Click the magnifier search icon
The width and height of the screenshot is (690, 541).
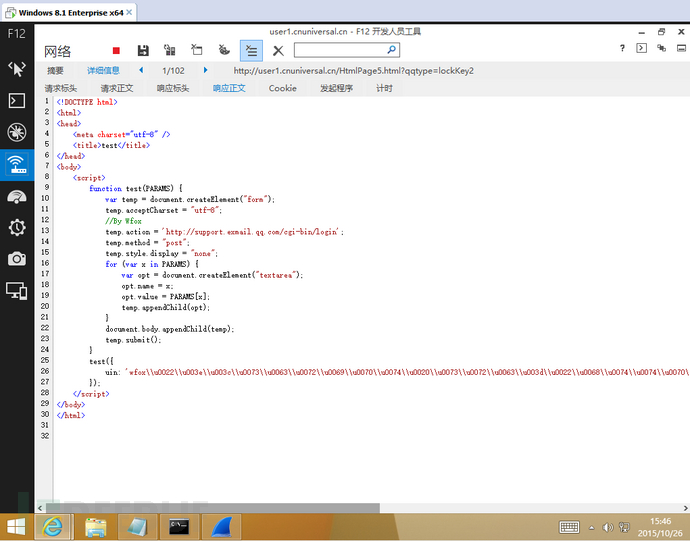391,50
